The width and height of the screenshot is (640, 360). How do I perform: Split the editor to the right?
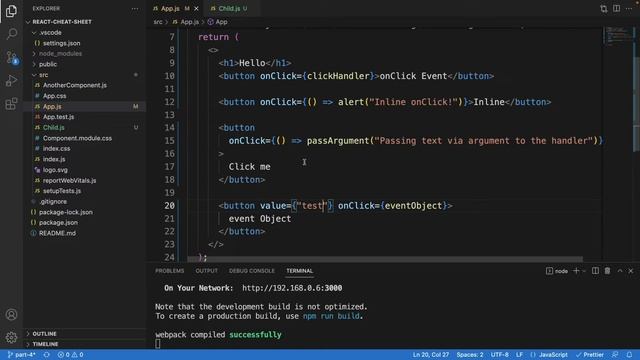(x=616, y=9)
